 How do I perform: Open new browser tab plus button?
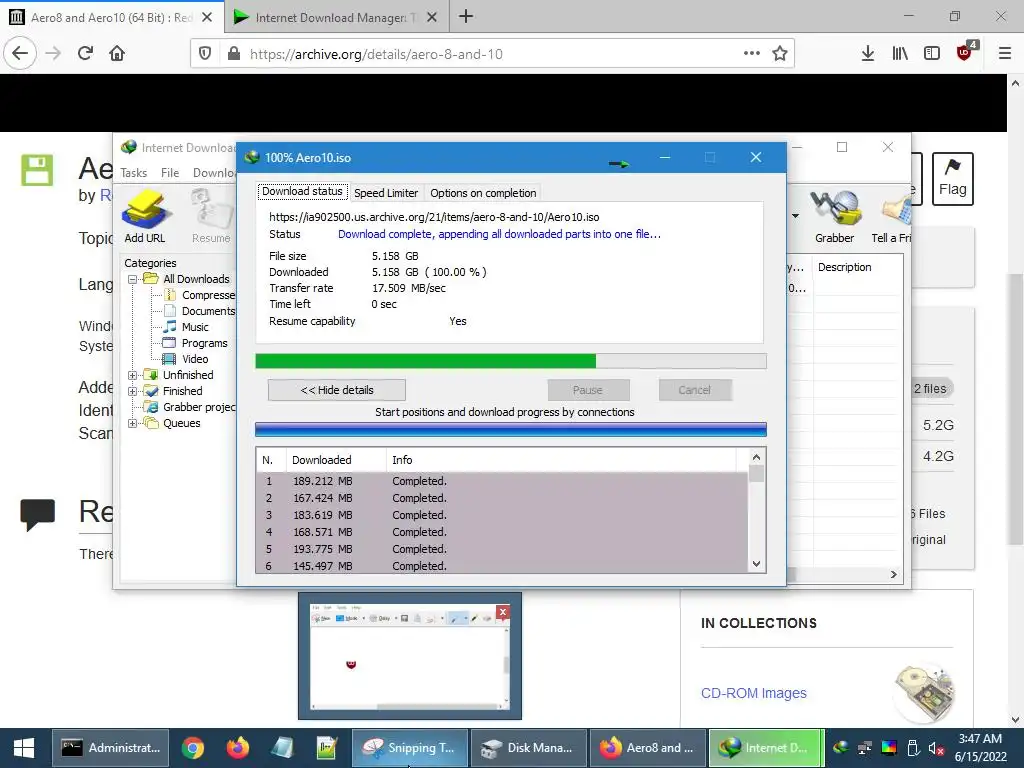(466, 16)
